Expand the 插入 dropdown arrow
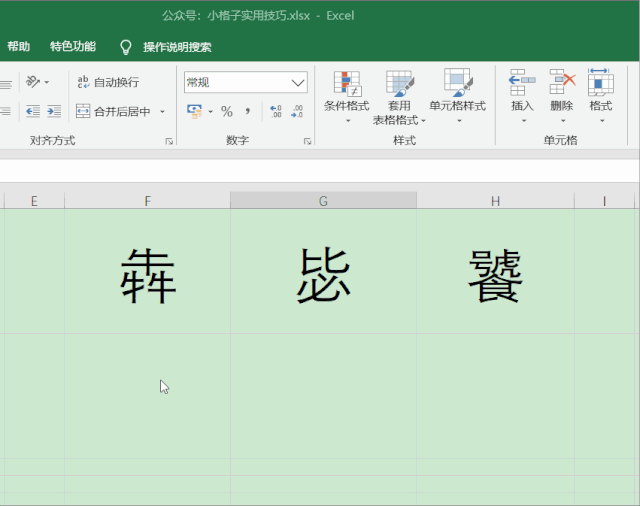 coord(524,121)
